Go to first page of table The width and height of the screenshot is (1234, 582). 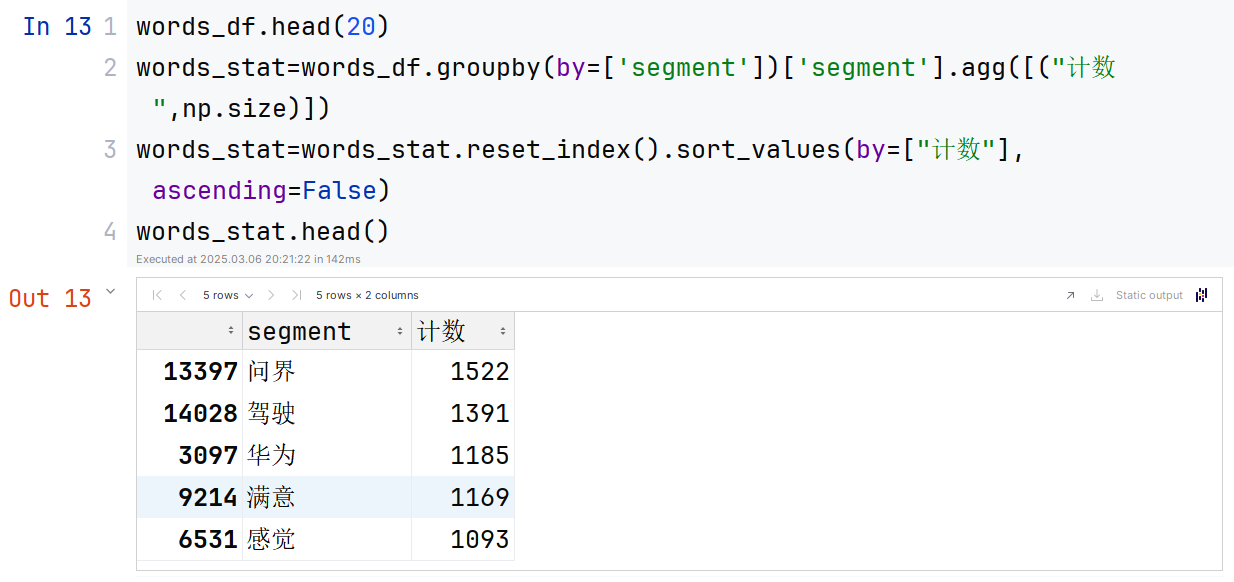click(x=157, y=295)
